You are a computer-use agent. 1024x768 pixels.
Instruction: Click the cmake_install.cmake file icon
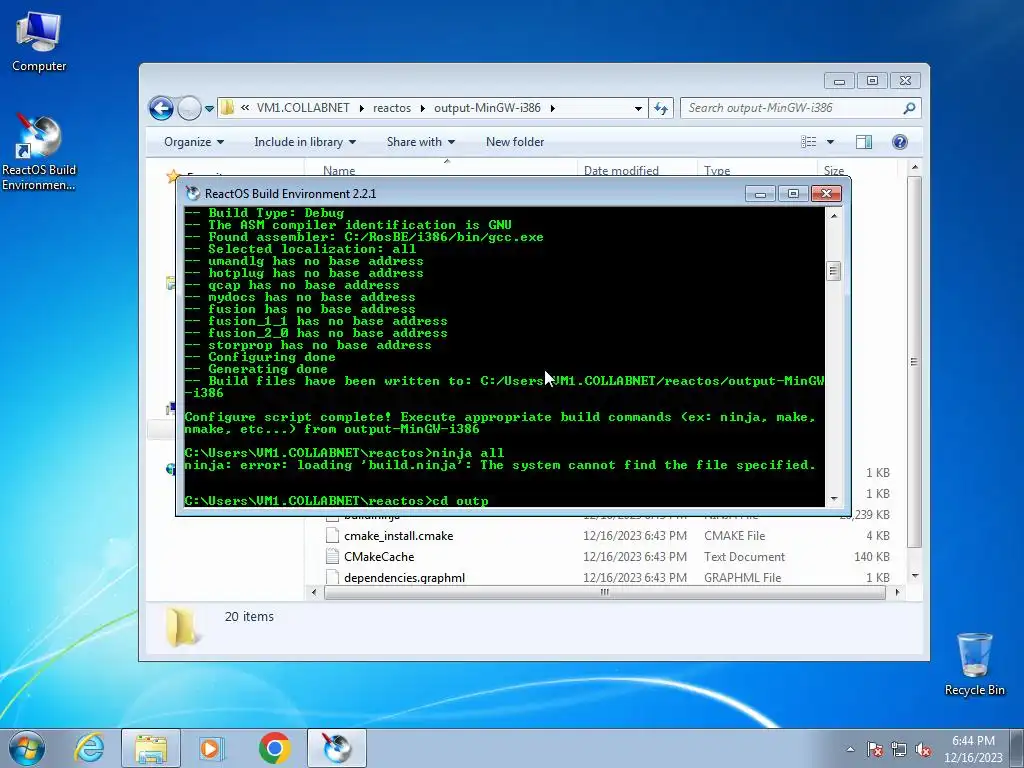[332, 536]
